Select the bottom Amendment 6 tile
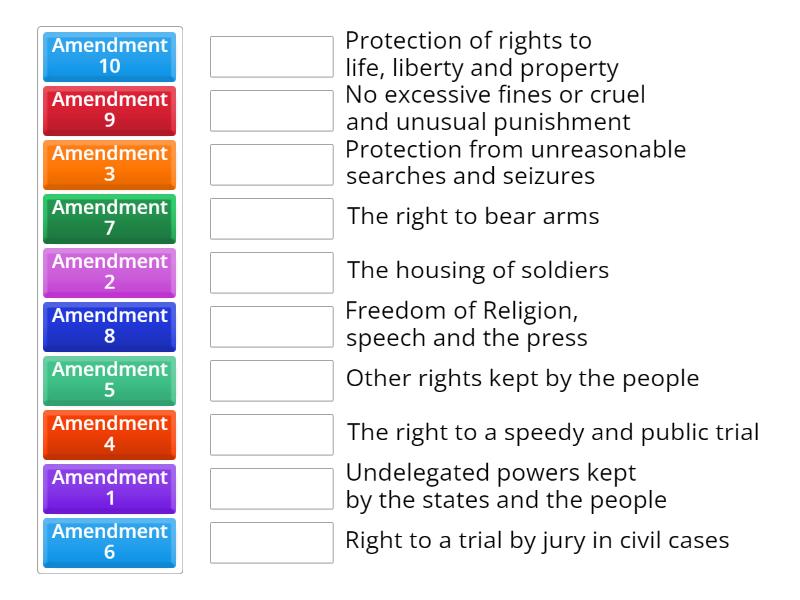 pyautogui.click(x=109, y=543)
